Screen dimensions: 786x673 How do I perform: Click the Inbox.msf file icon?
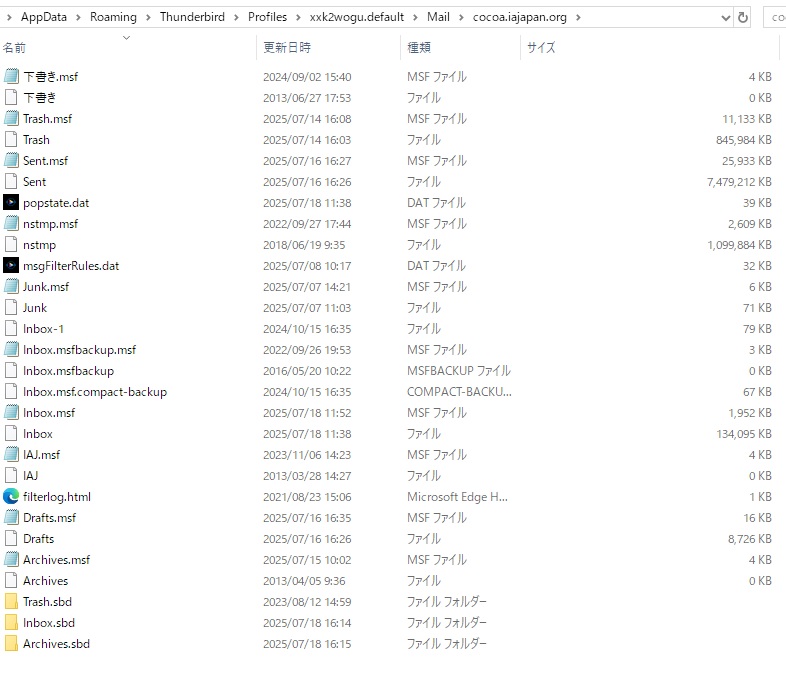point(11,412)
